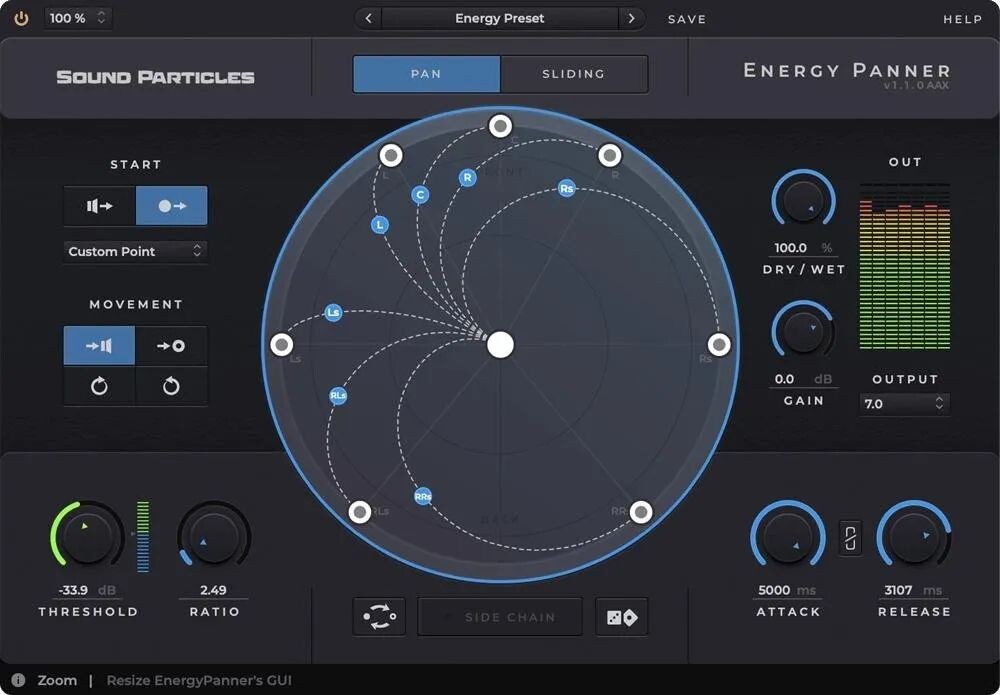Click the Threshold -33.9 dB value
Screen dimensions: 1000x695
coord(87,590)
